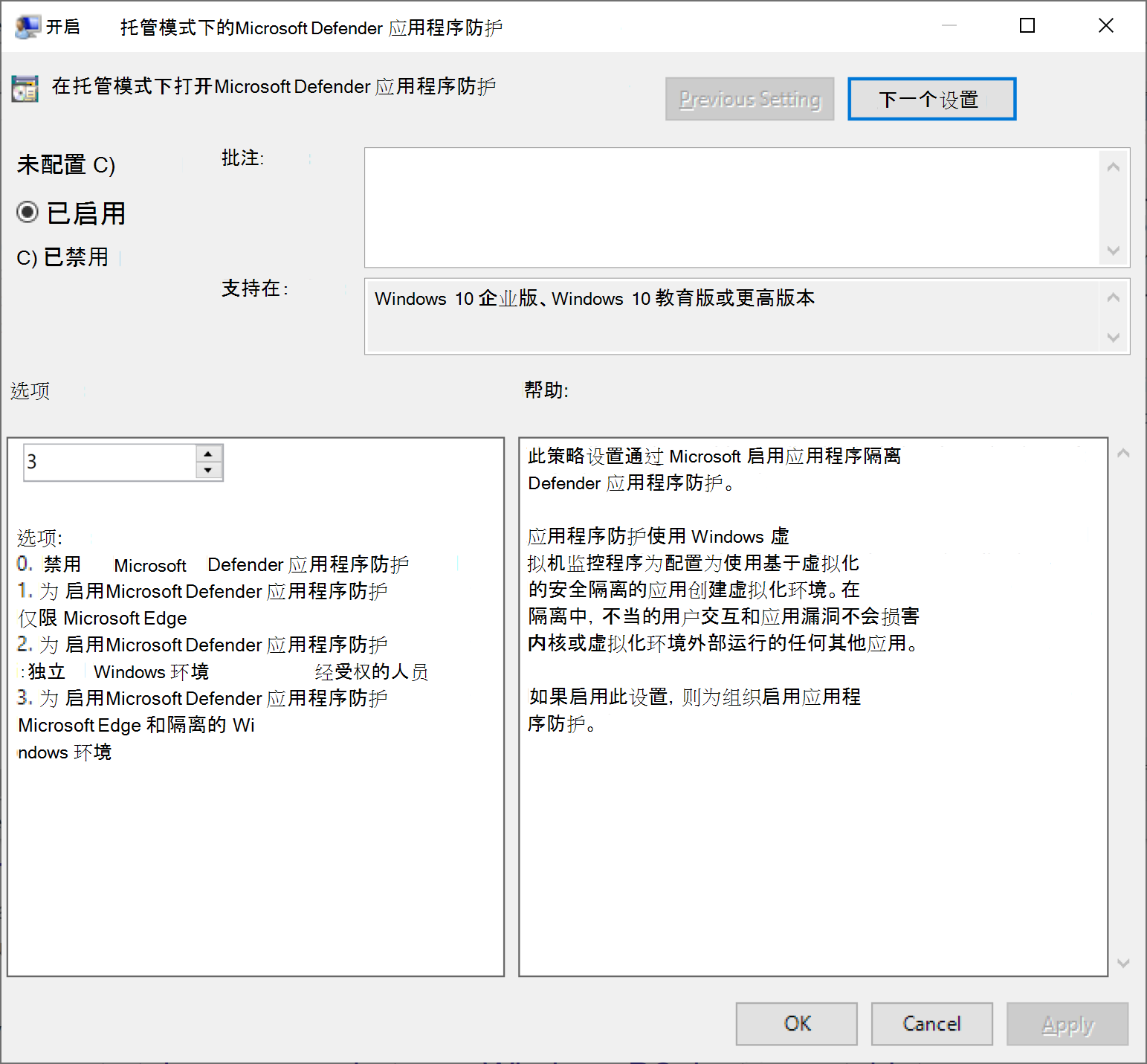The height and width of the screenshot is (1064, 1147).
Task: Minimize the policy dialog window
Action: tap(949, 26)
